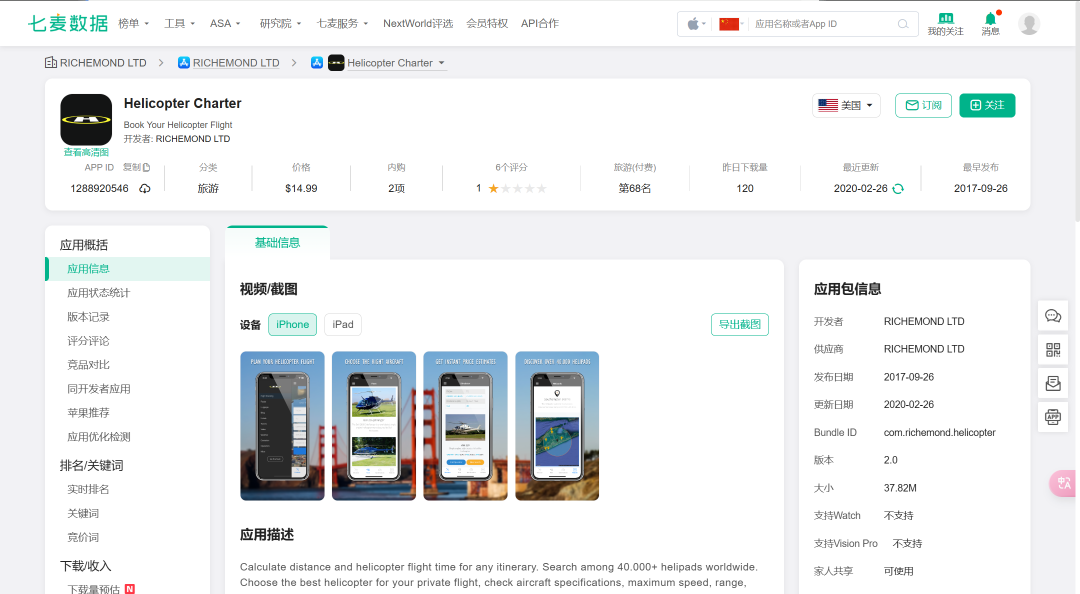Click the cloud download icon beside App ID
The height and width of the screenshot is (594, 1080).
[x=145, y=189]
